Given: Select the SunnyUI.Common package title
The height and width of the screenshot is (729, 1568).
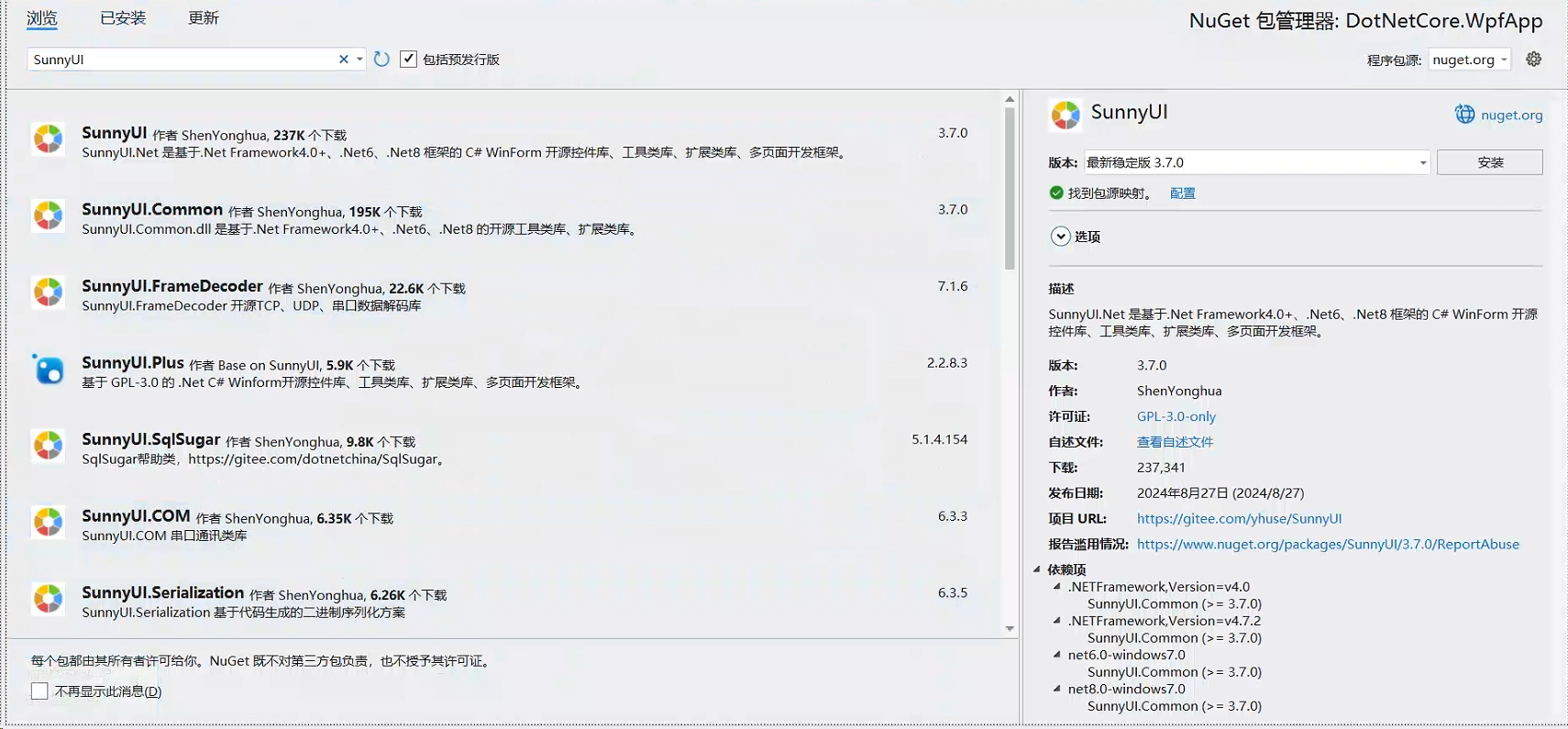Looking at the screenshot, I should [x=152, y=210].
